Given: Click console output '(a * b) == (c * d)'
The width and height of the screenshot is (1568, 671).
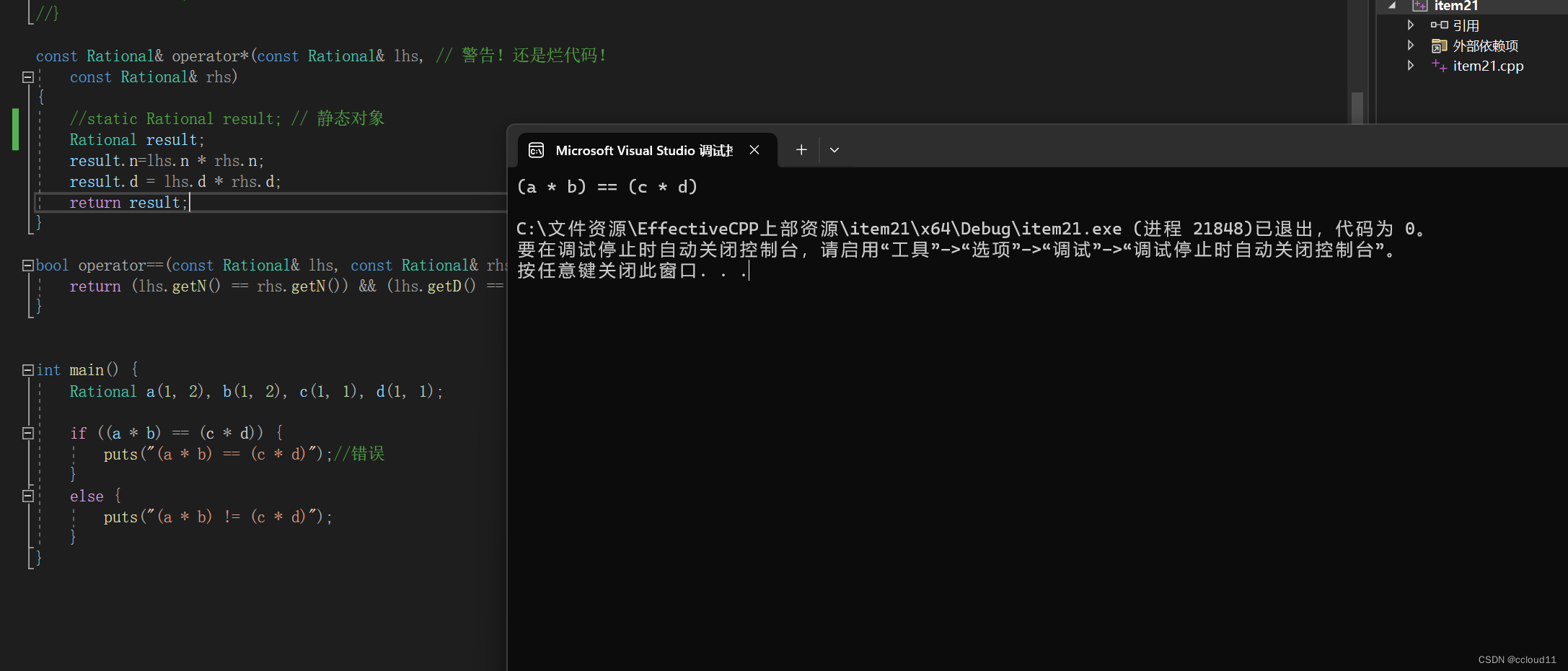Looking at the screenshot, I should click(607, 188).
